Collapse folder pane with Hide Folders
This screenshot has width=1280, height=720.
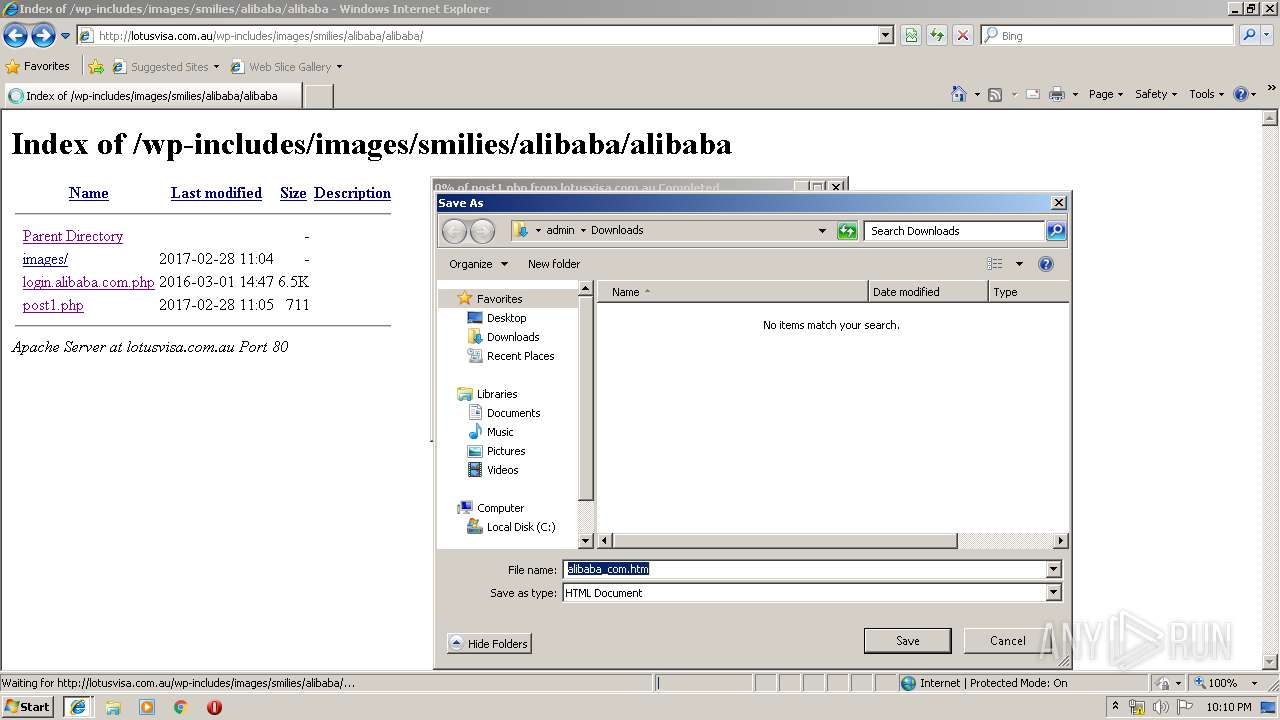tap(489, 644)
